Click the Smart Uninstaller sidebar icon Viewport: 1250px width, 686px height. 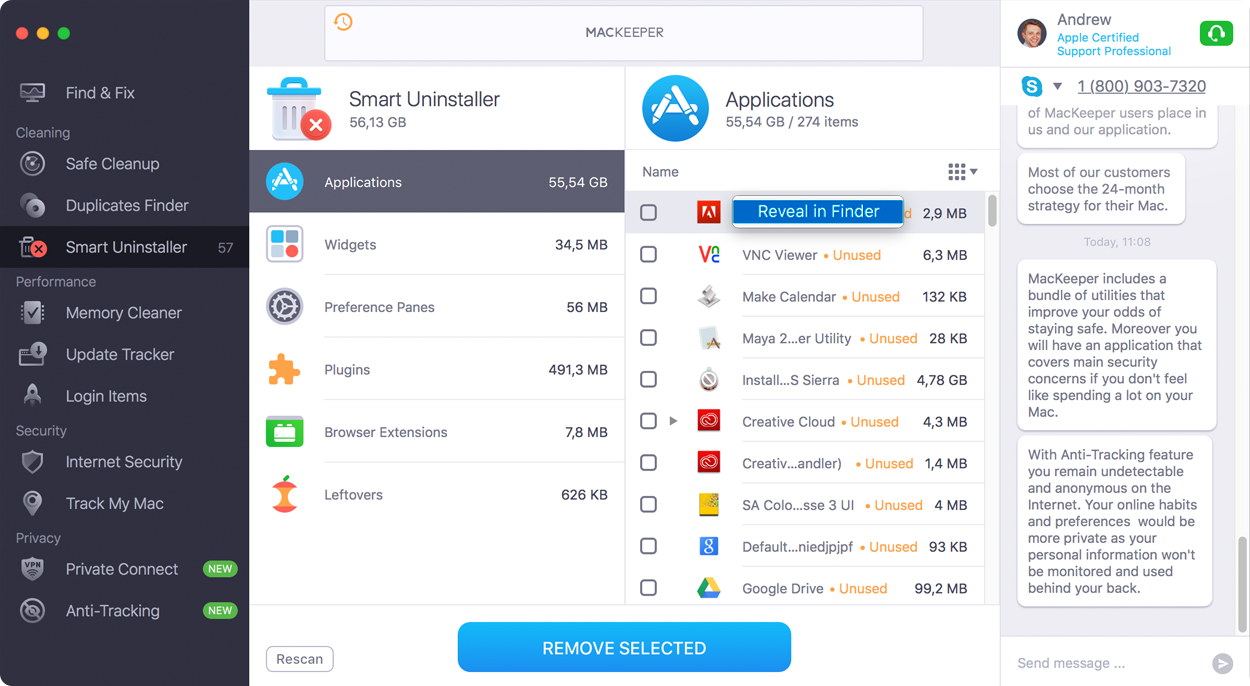point(32,247)
